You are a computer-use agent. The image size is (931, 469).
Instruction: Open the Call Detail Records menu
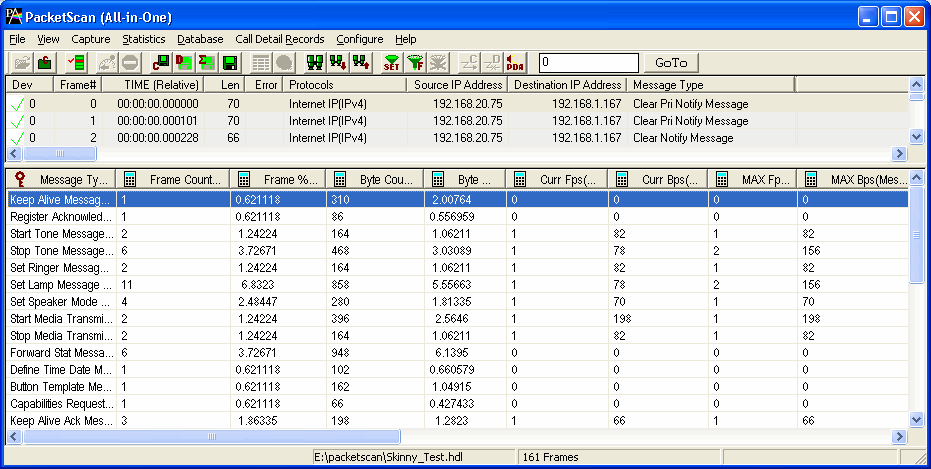[280, 39]
